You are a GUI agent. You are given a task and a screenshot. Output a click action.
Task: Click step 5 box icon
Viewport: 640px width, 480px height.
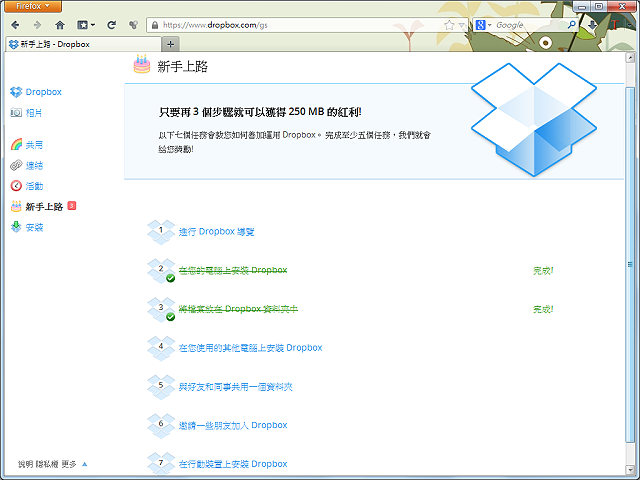[161, 387]
